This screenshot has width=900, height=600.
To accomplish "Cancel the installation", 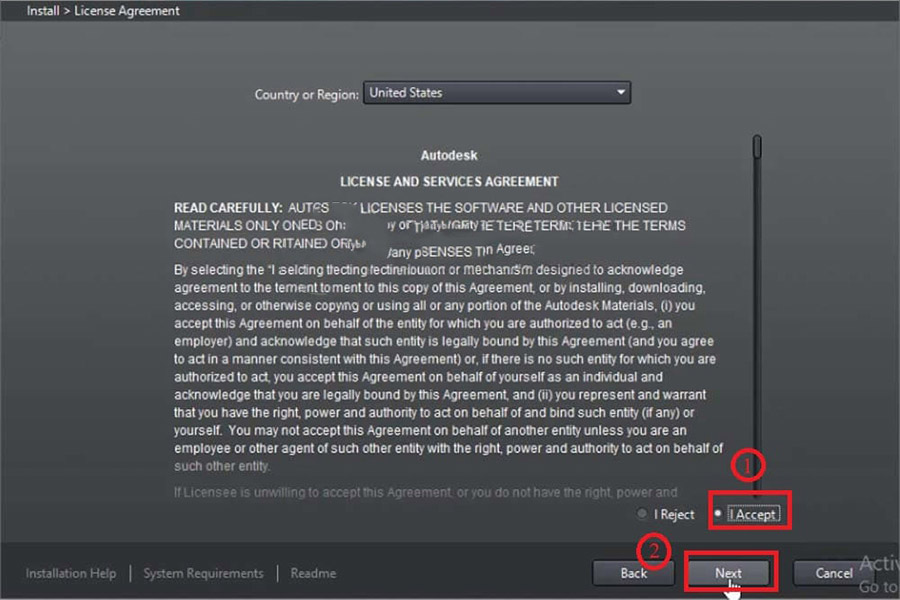I will [833, 572].
